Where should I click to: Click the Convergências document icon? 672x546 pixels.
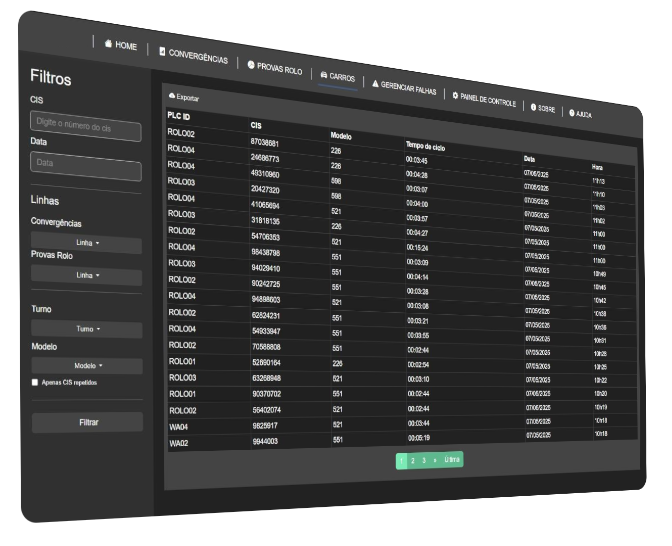[162, 52]
